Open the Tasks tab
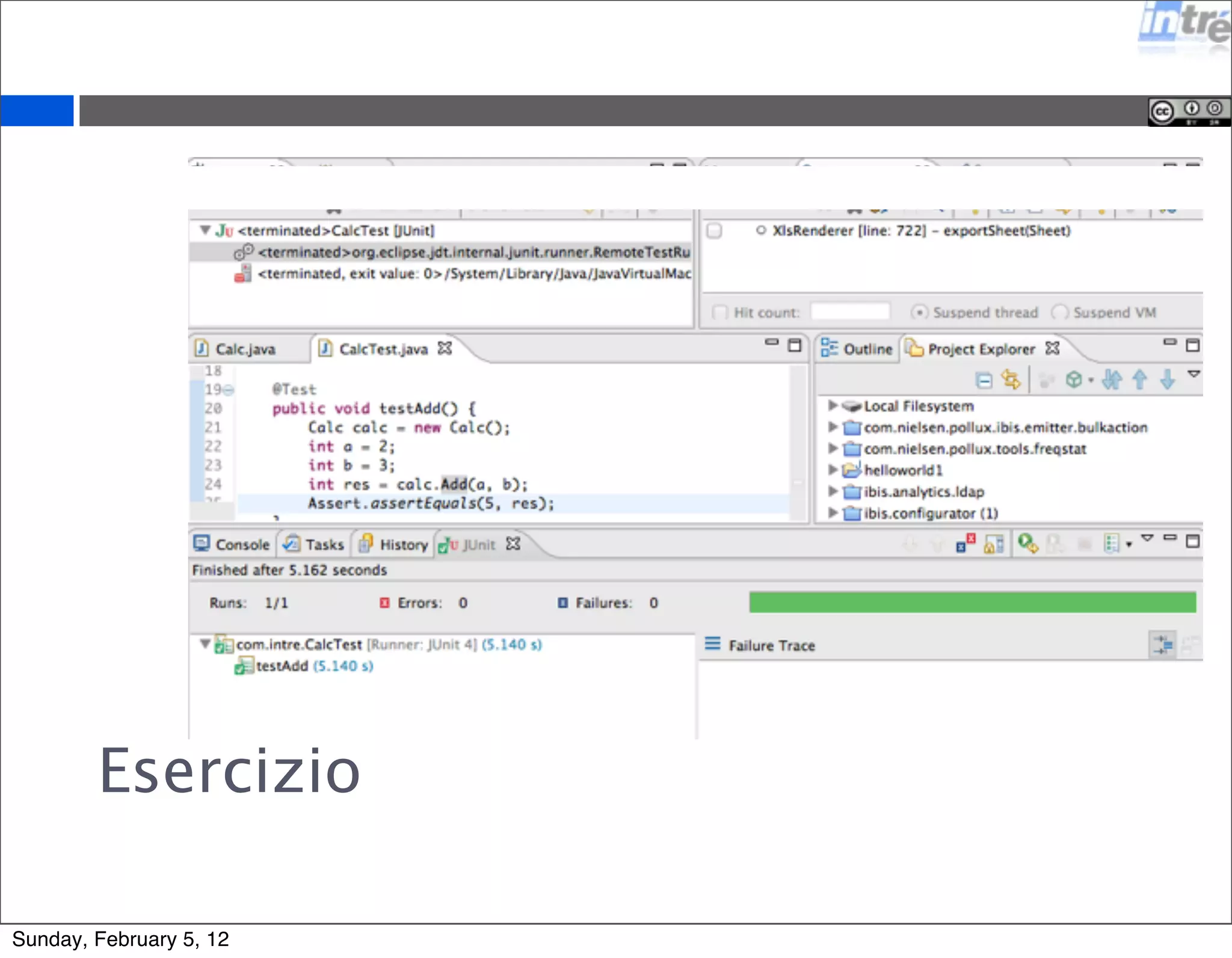The height and width of the screenshot is (958, 1232). [313, 544]
